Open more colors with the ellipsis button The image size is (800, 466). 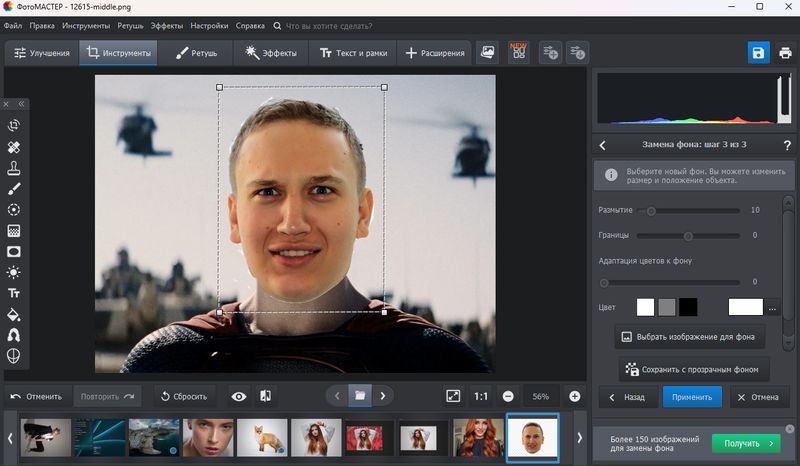772,308
